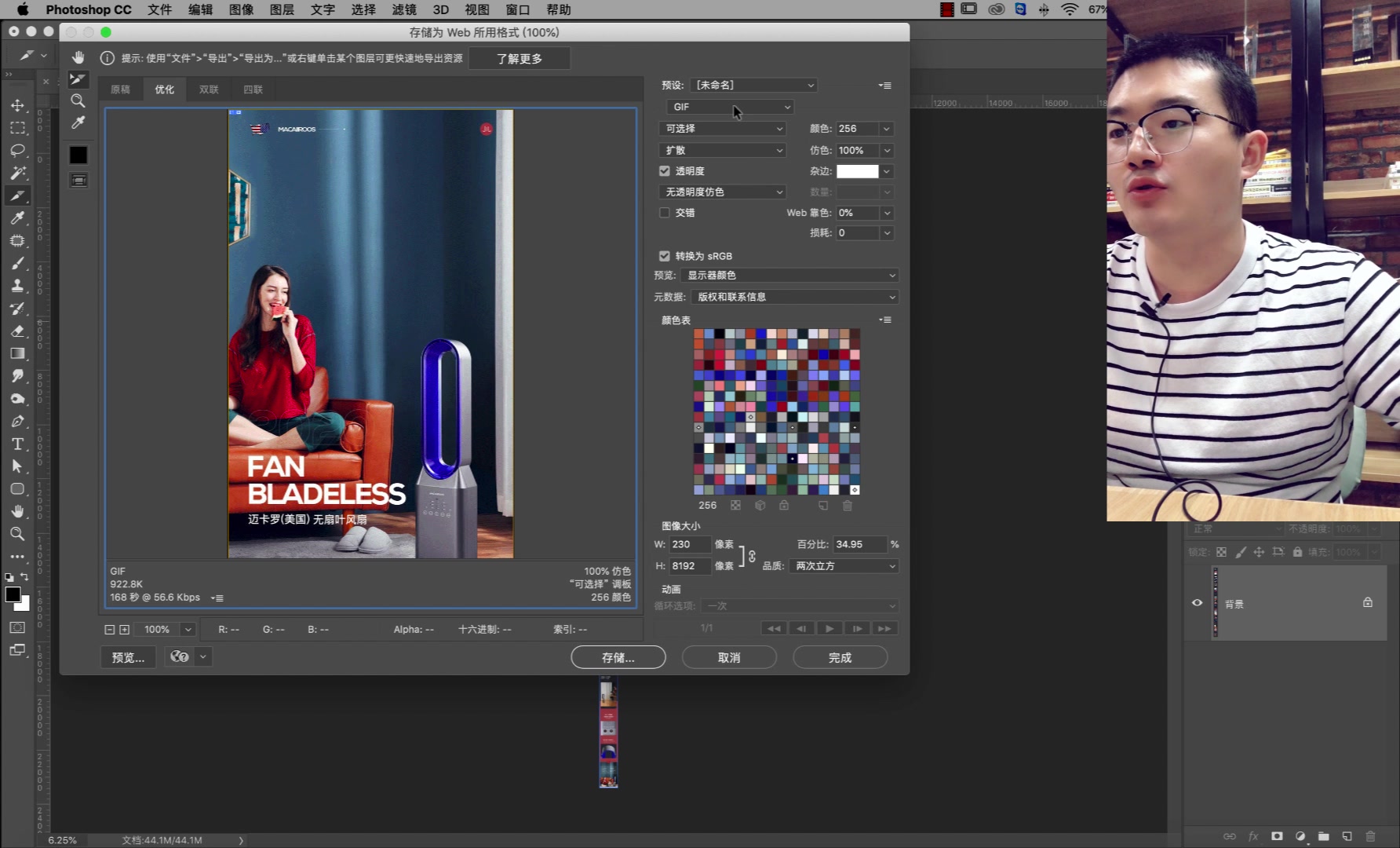The height and width of the screenshot is (848, 1400).
Task: Click the new color icon in the color table
Action: (823, 506)
